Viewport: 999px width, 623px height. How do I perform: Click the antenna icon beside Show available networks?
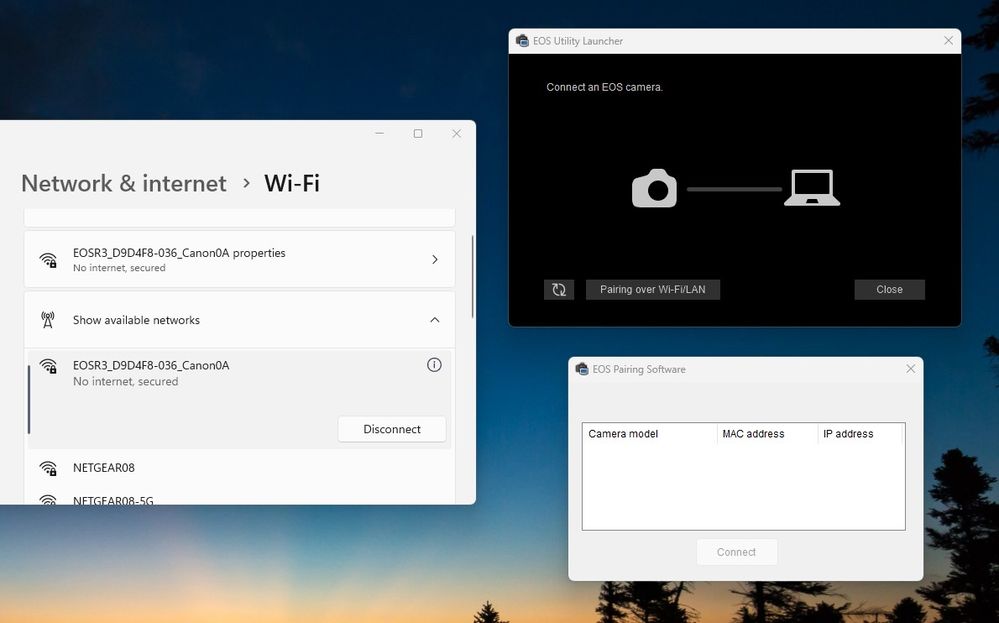pyautogui.click(x=48, y=320)
